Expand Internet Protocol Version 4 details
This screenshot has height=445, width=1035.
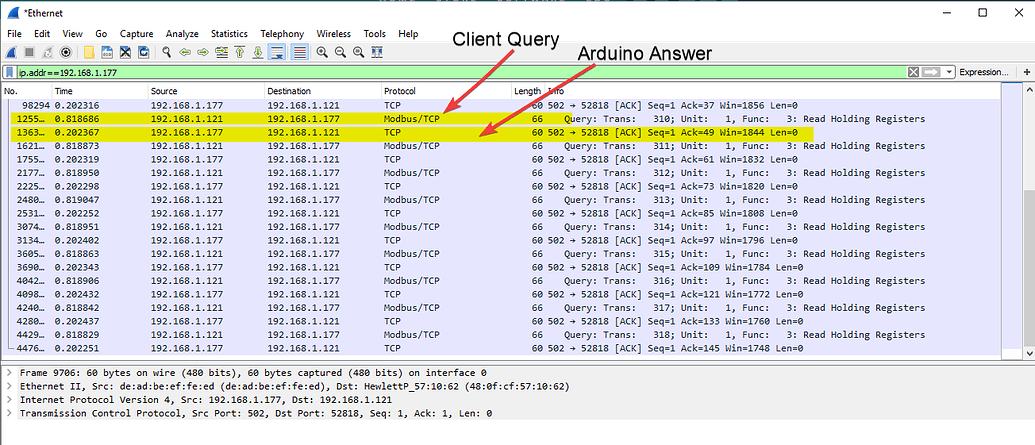[x=9, y=400]
